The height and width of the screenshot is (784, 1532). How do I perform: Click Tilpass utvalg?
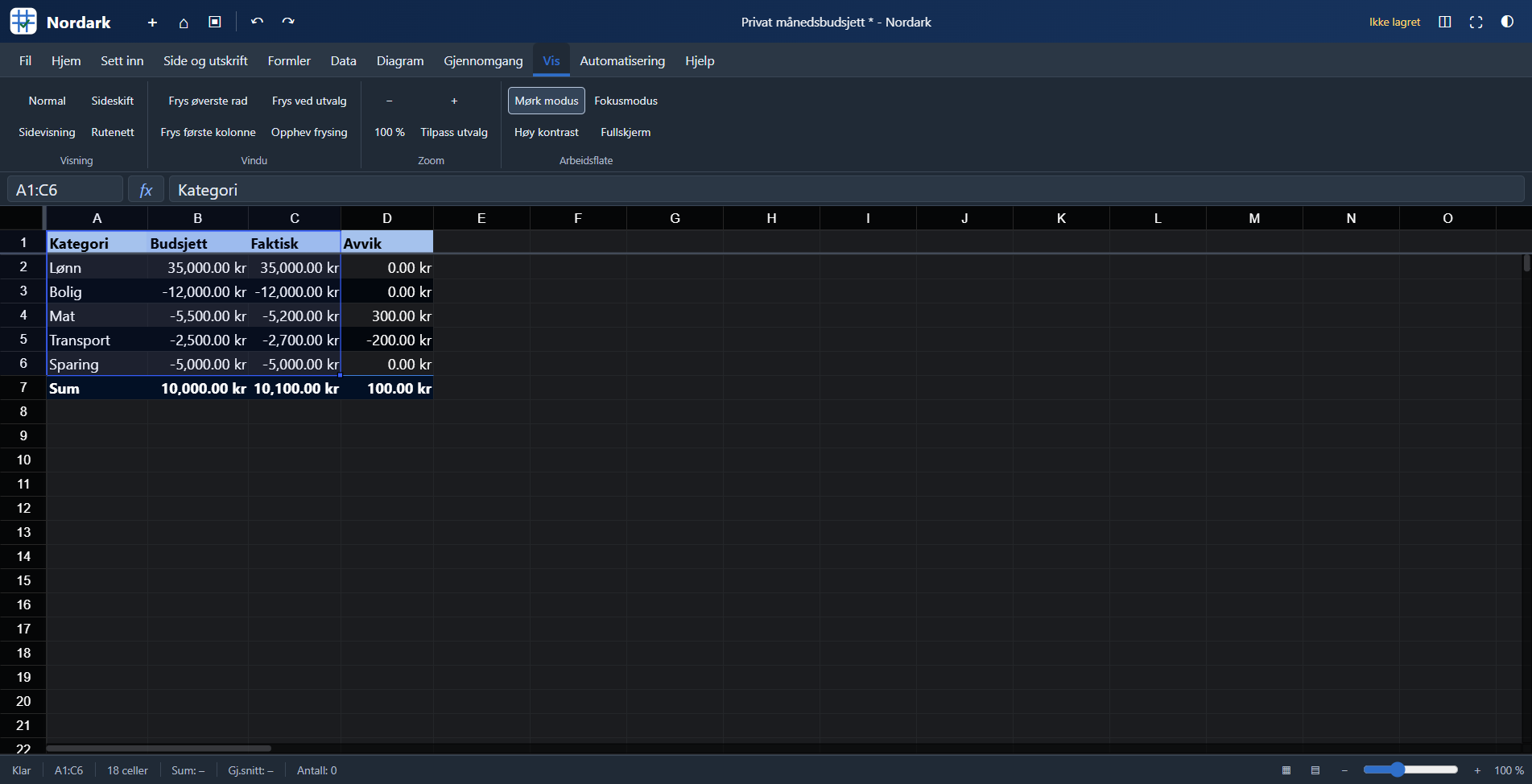click(454, 132)
